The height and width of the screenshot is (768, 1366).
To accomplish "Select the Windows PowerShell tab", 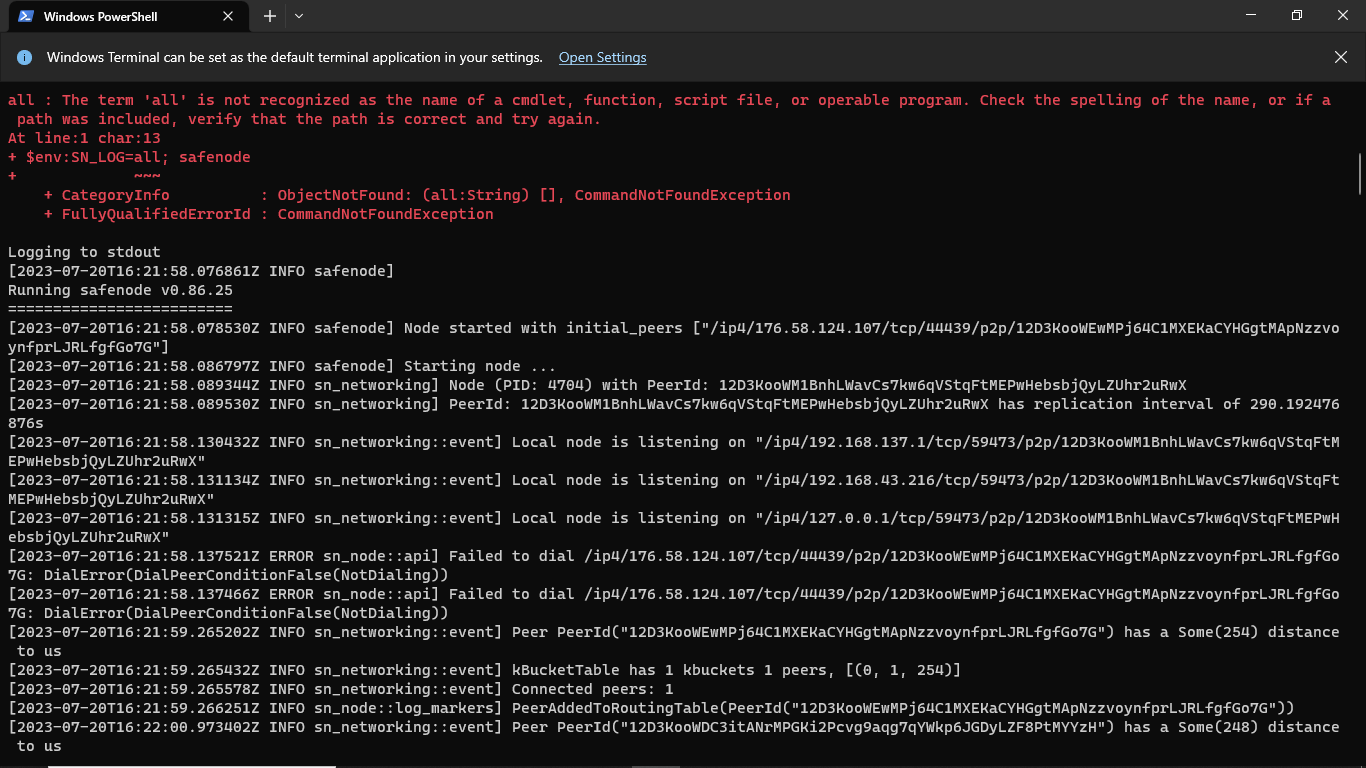I will coord(127,17).
